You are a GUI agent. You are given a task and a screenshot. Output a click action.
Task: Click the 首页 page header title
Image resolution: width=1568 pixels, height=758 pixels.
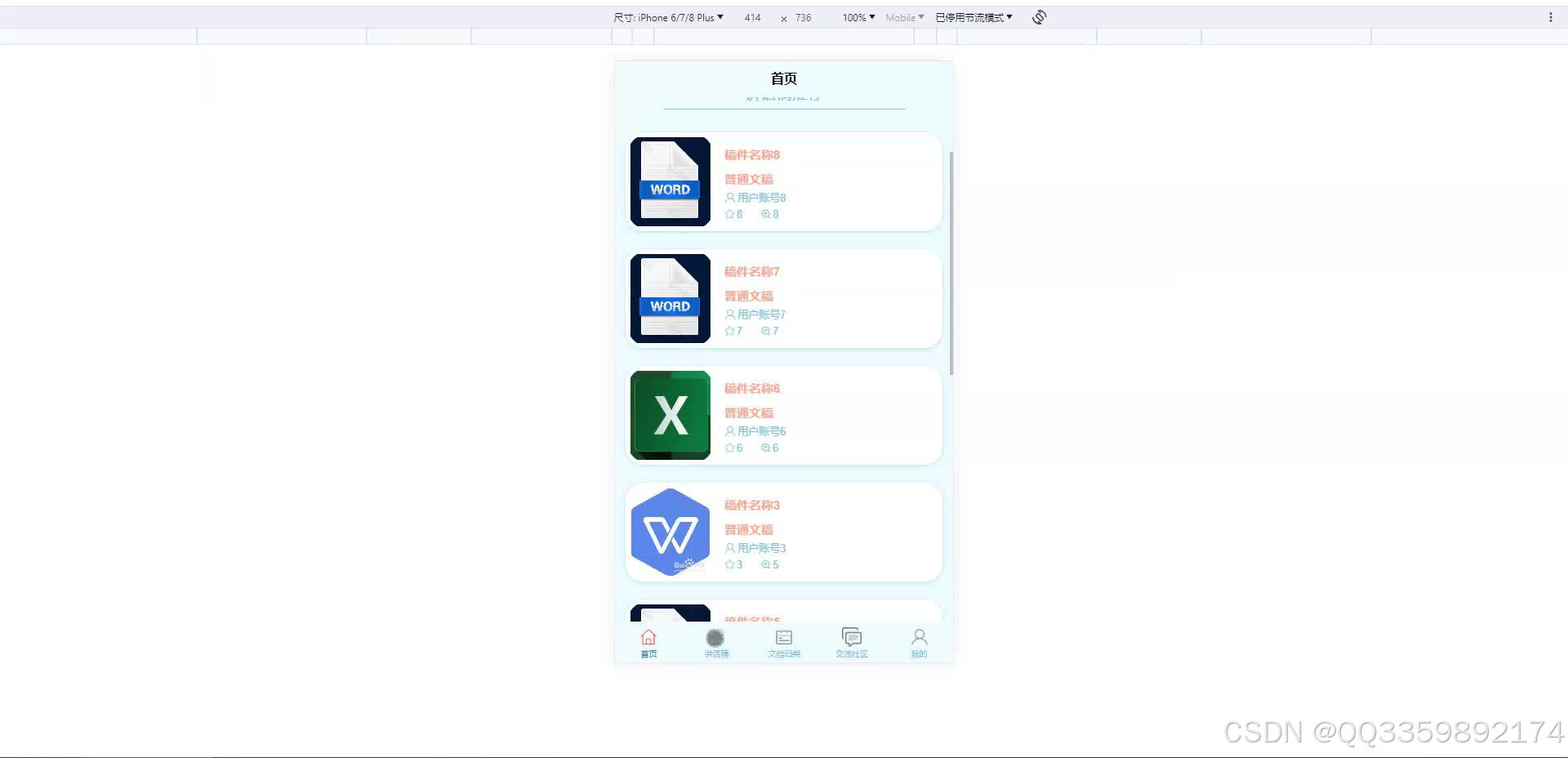click(x=784, y=78)
